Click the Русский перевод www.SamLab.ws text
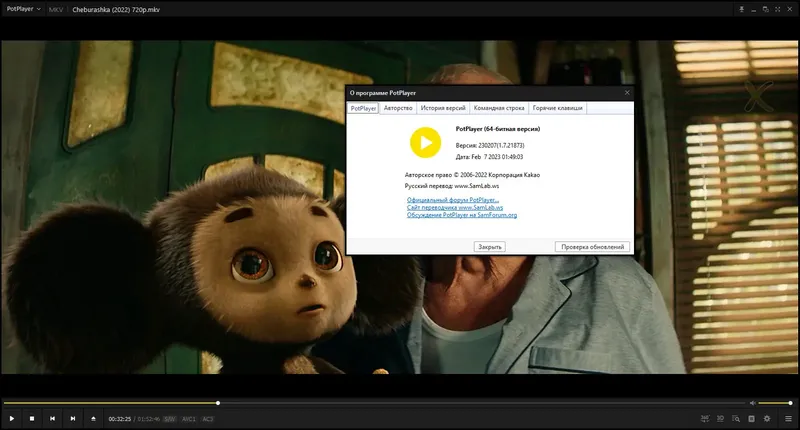800x430 pixels. (x=452, y=186)
